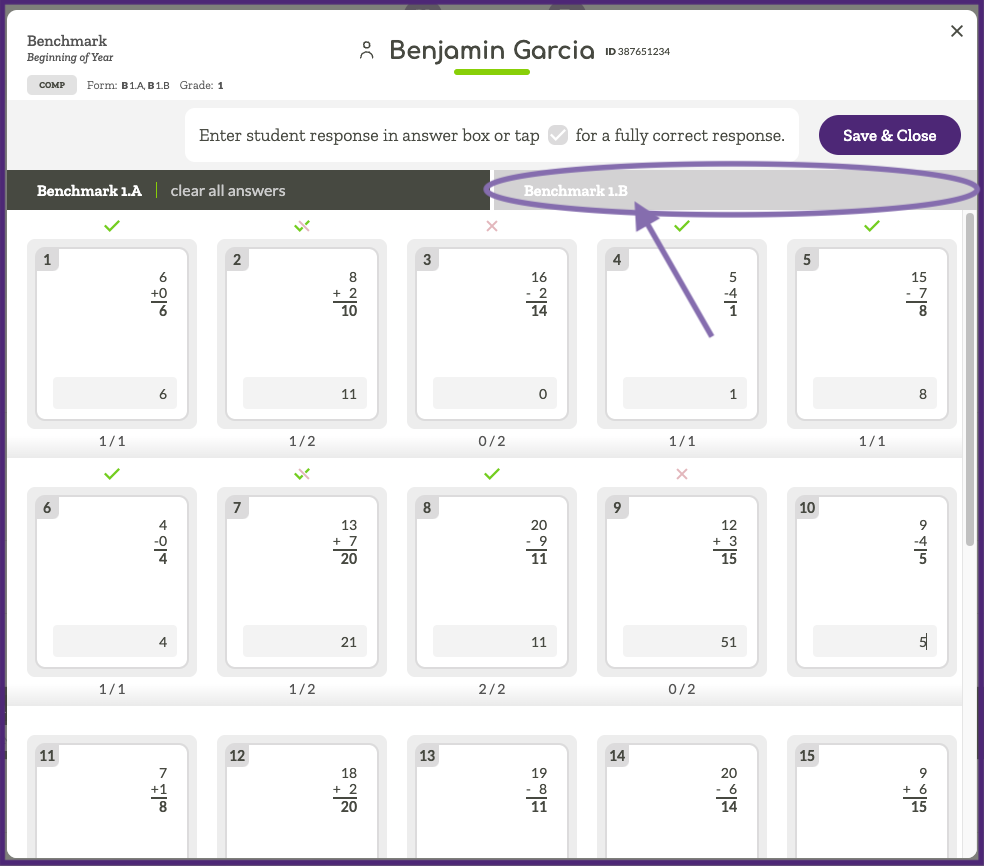Click the vertical scrollbar on the right
The width and height of the screenshot is (984, 866).
pos(969,380)
